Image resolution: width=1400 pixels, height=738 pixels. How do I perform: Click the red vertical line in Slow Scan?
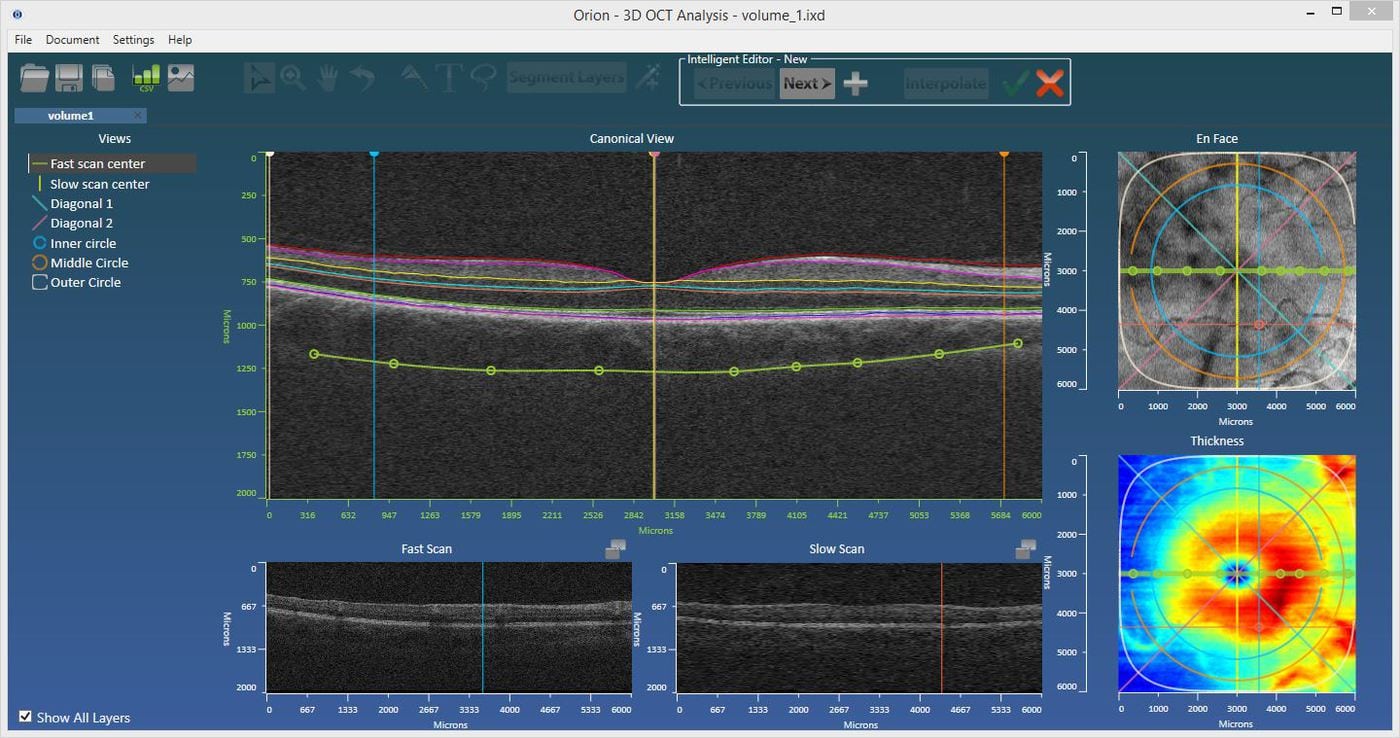pos(941,627)
